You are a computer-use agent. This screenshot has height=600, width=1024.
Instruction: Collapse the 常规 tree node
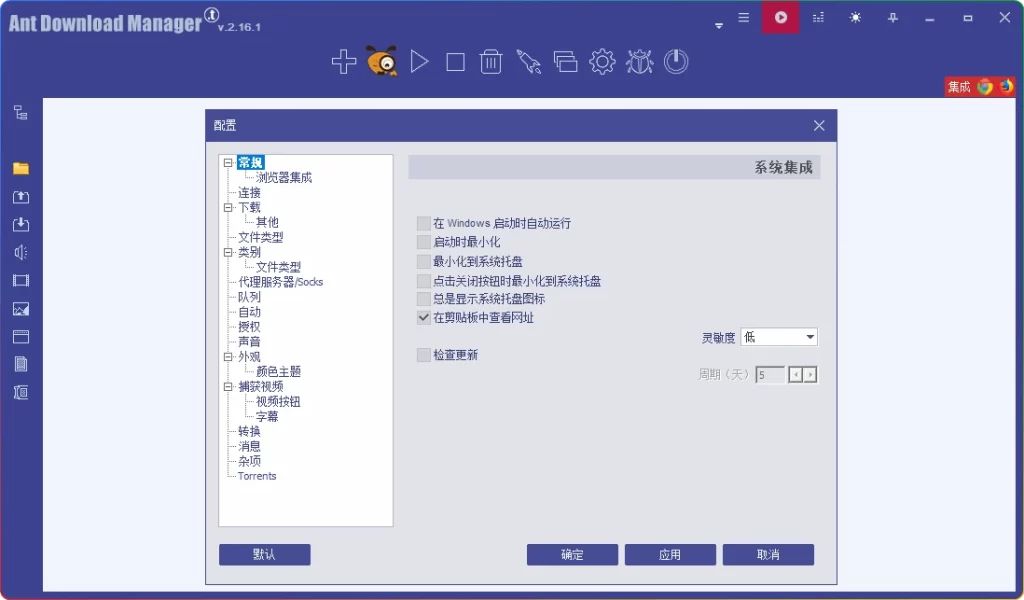click(228, 163)
